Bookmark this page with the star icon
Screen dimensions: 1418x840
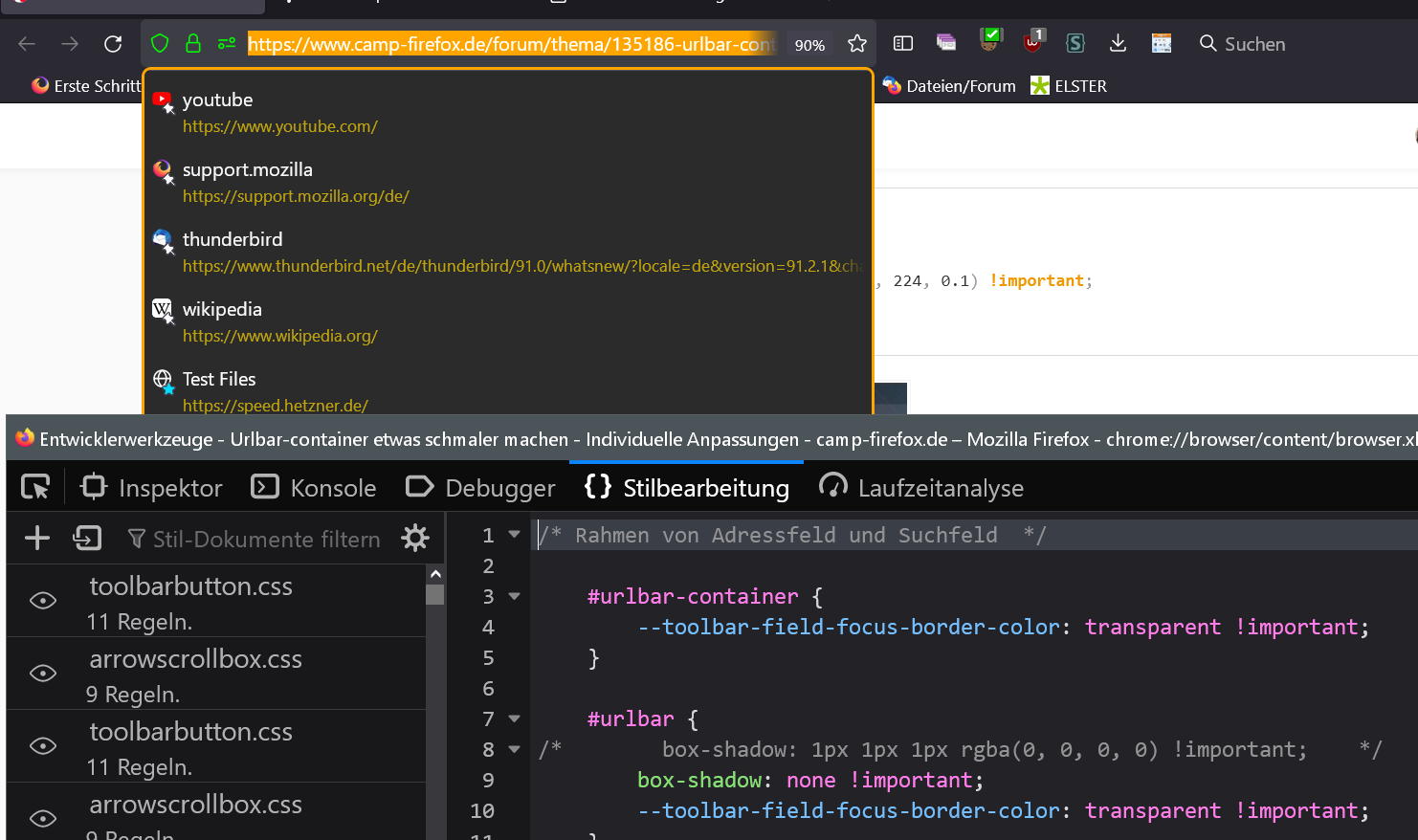coord(857,44)
